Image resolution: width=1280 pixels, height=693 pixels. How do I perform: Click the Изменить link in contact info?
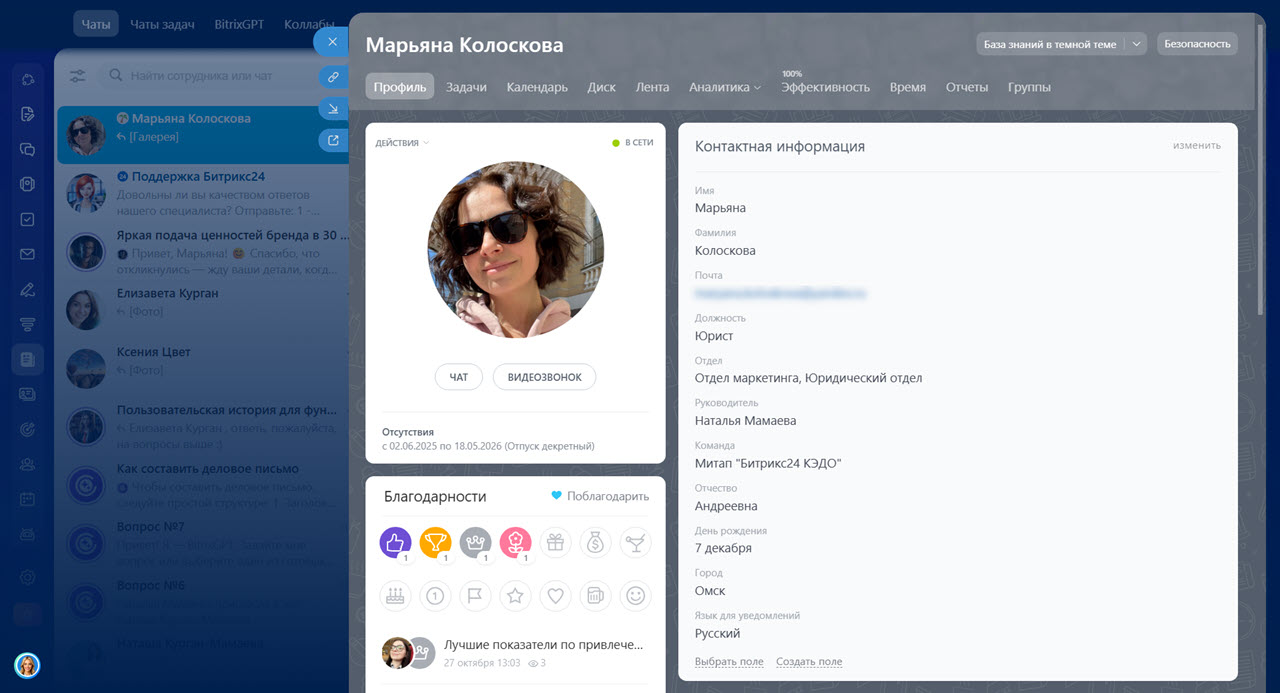tap(1196, 146)
